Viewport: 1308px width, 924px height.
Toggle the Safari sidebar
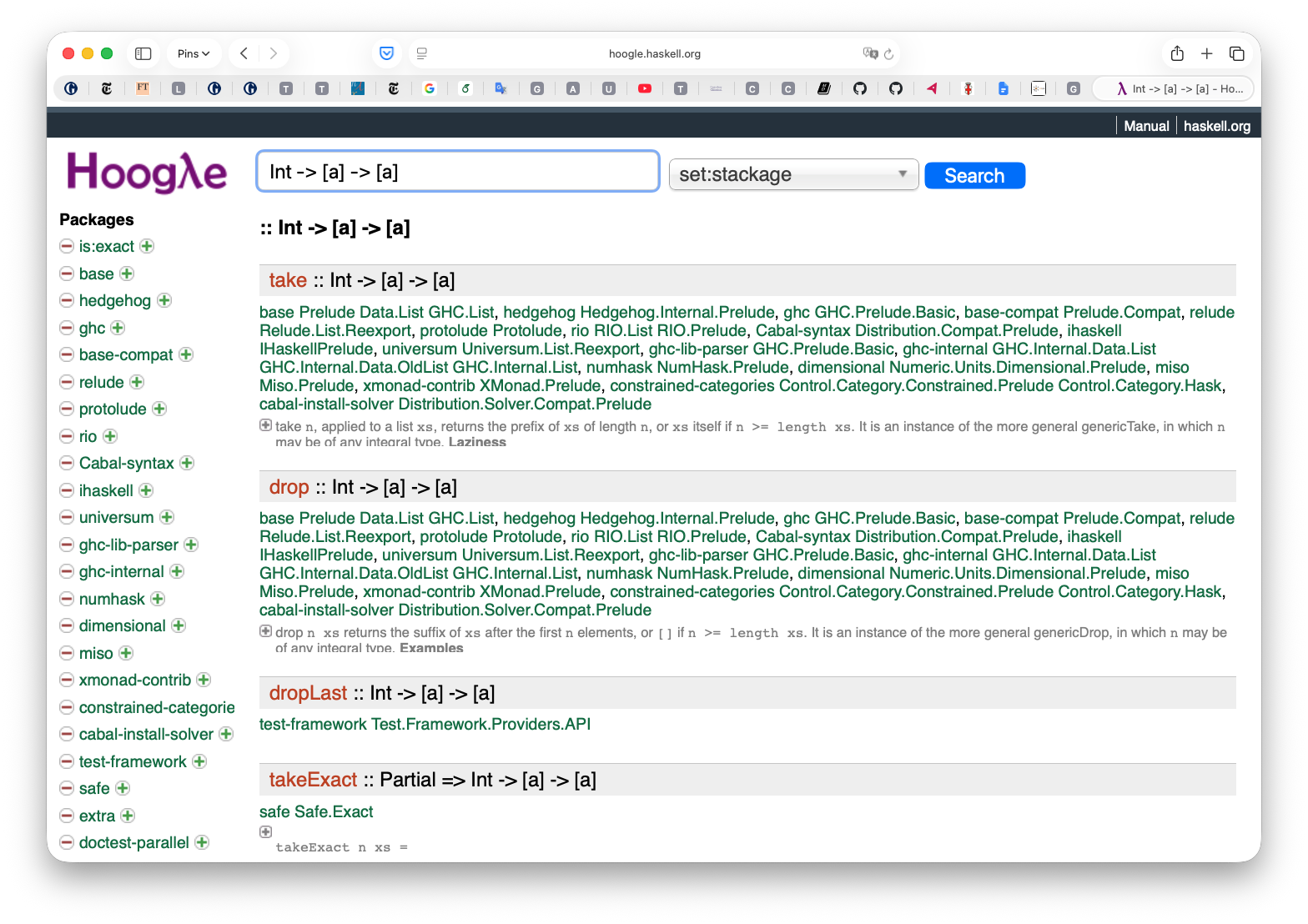point(143,53)
